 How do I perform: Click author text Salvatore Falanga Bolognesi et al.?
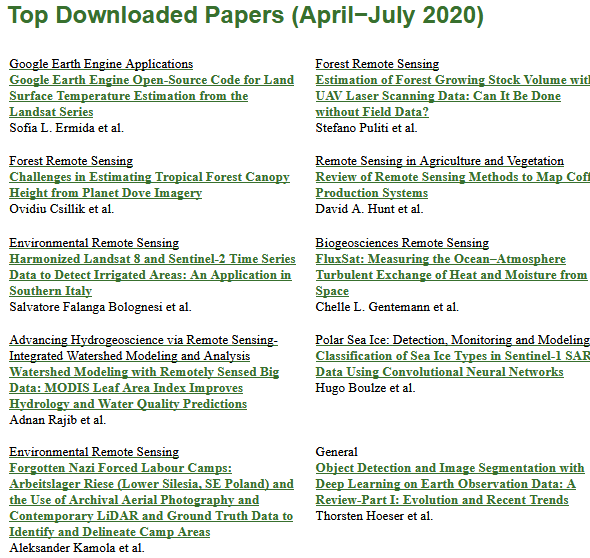click(100, 307)
